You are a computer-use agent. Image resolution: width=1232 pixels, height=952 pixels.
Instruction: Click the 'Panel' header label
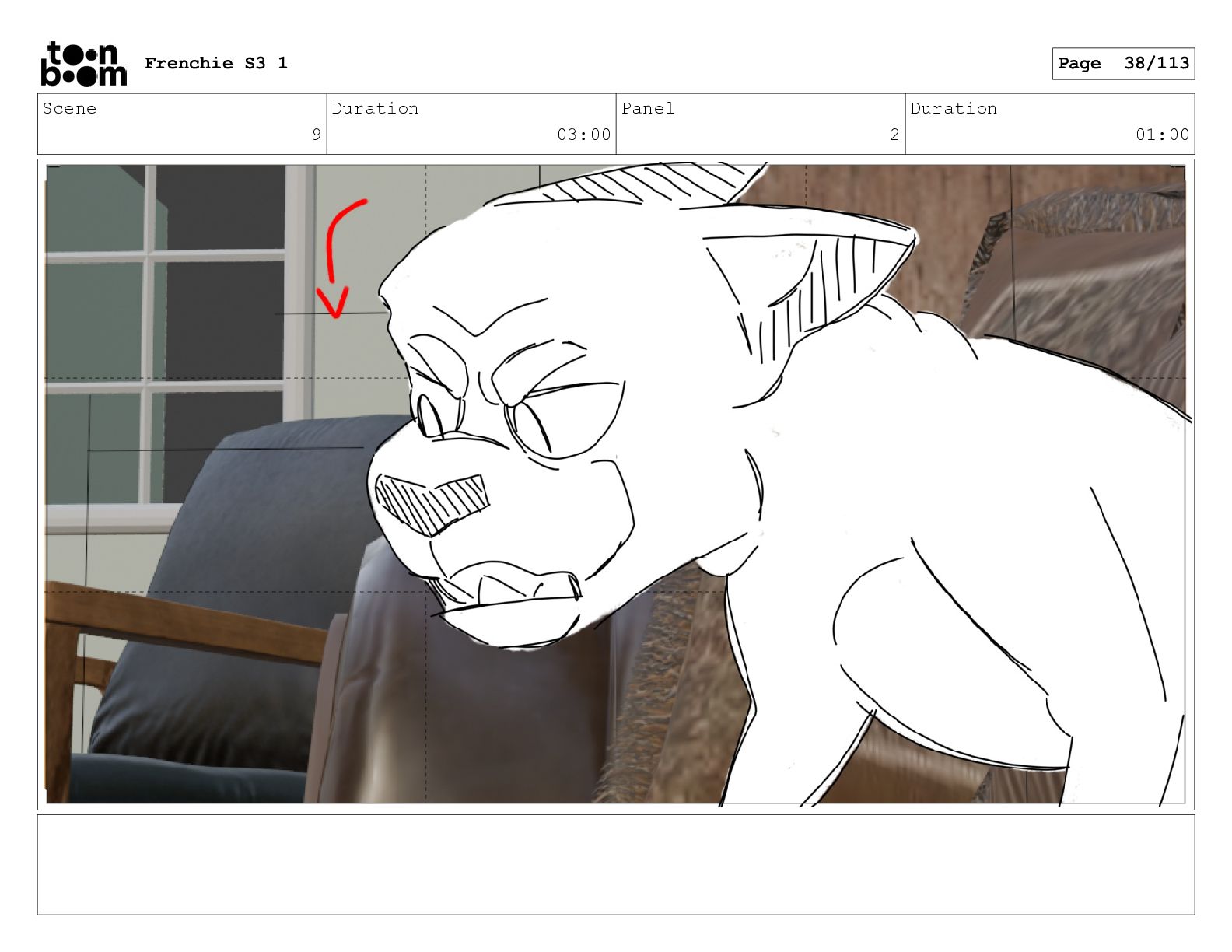coord(648,108)
